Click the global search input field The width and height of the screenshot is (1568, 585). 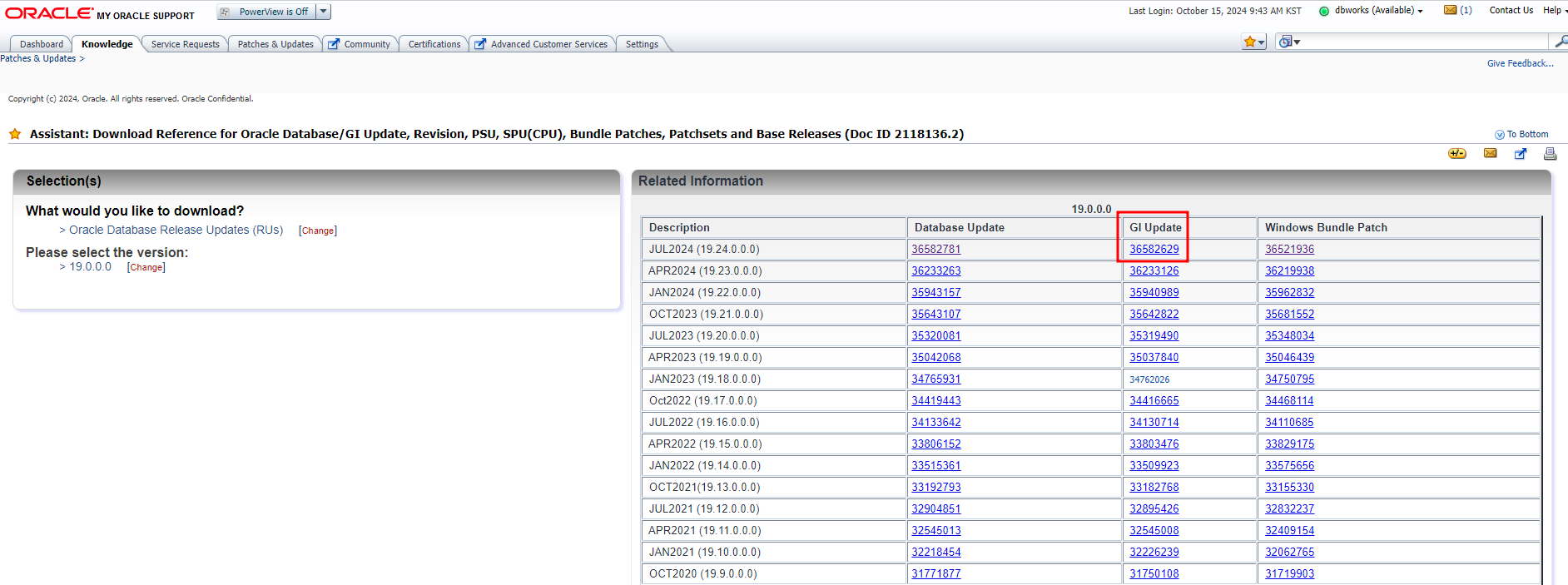1425,42
